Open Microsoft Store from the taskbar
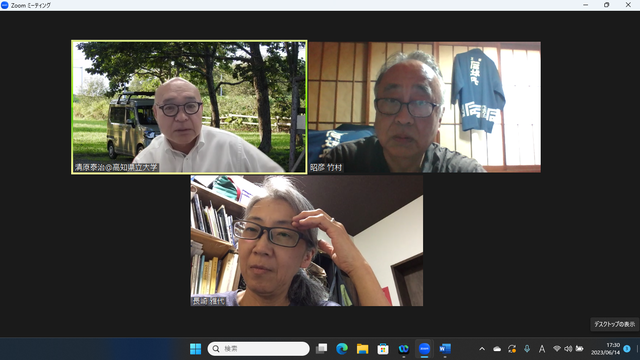Screen dimensions: 640x360 (383, 349)
